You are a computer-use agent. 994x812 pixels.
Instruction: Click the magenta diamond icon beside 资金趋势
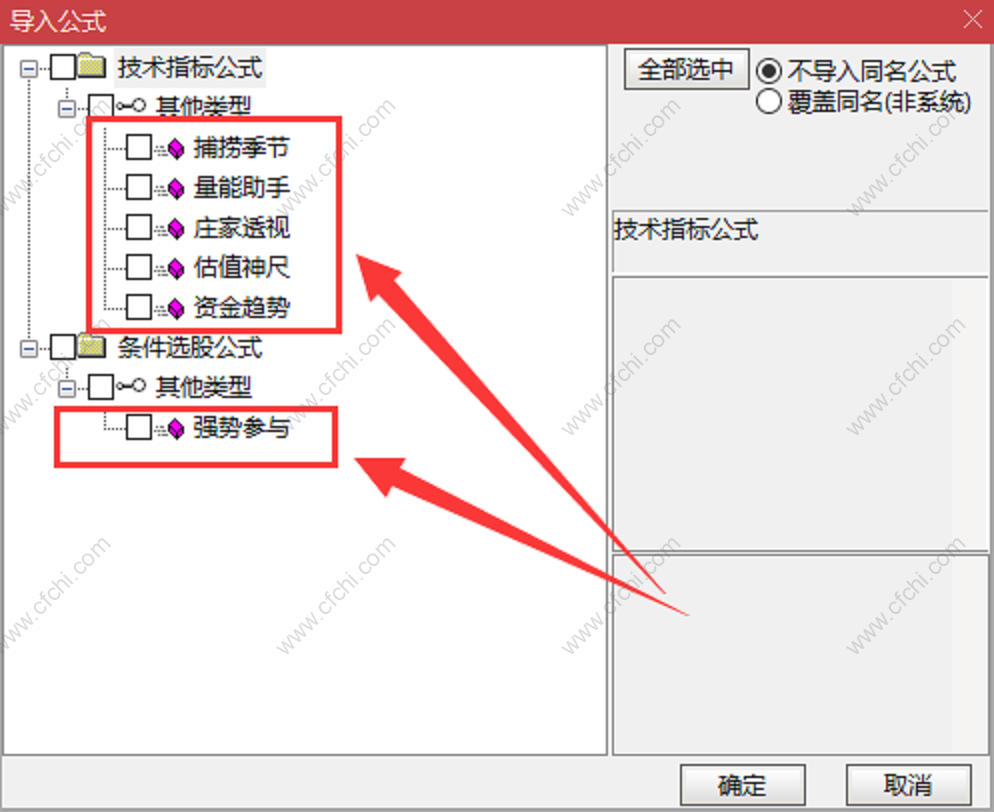(176, 309)
